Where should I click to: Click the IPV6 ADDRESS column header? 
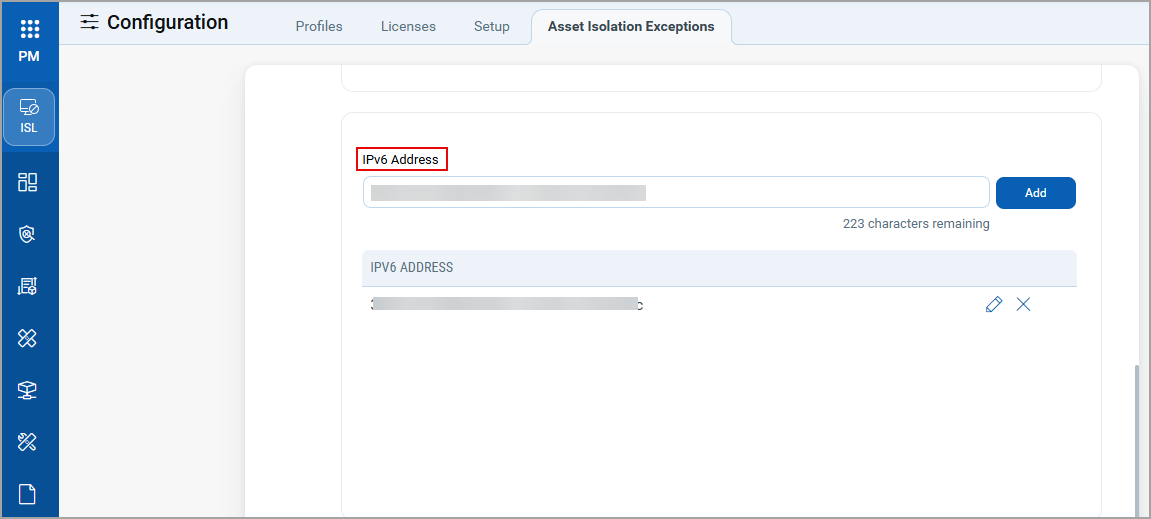tap(412, 268)
